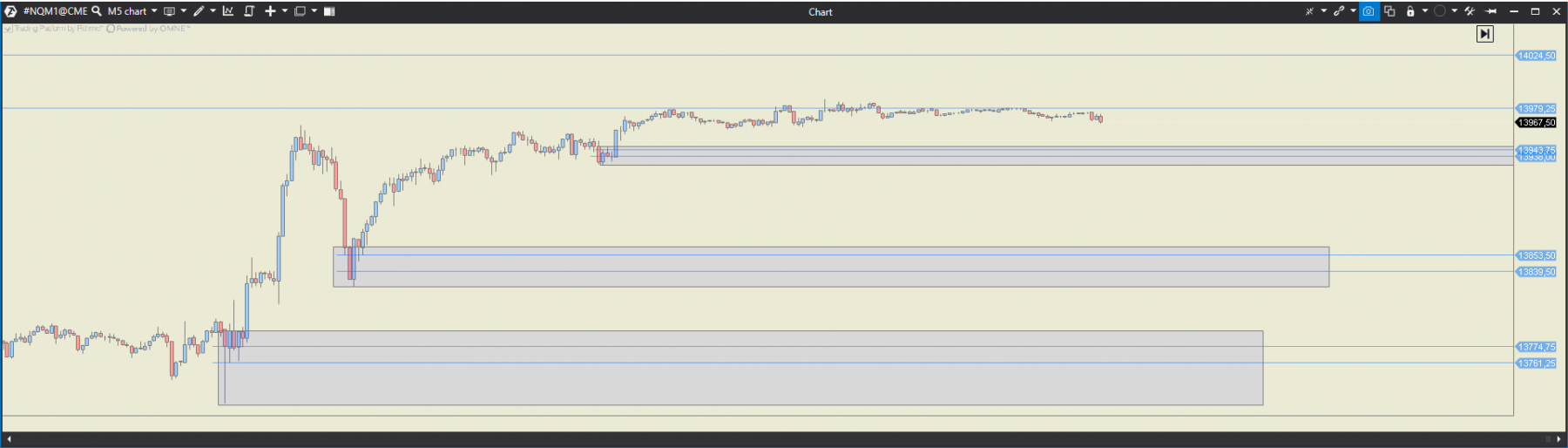Click the left arrow of horizontal scrollbar
The width and height of the screenshot is (1568, 448).
(9, 439)
